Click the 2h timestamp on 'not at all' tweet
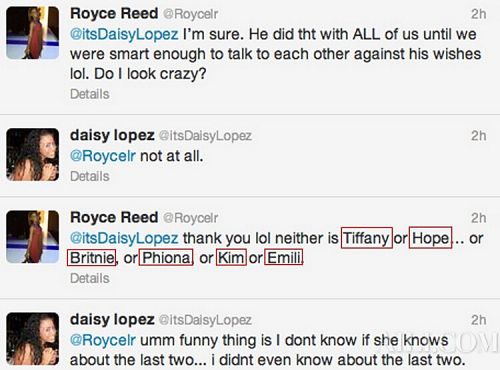 pos(478,136)
